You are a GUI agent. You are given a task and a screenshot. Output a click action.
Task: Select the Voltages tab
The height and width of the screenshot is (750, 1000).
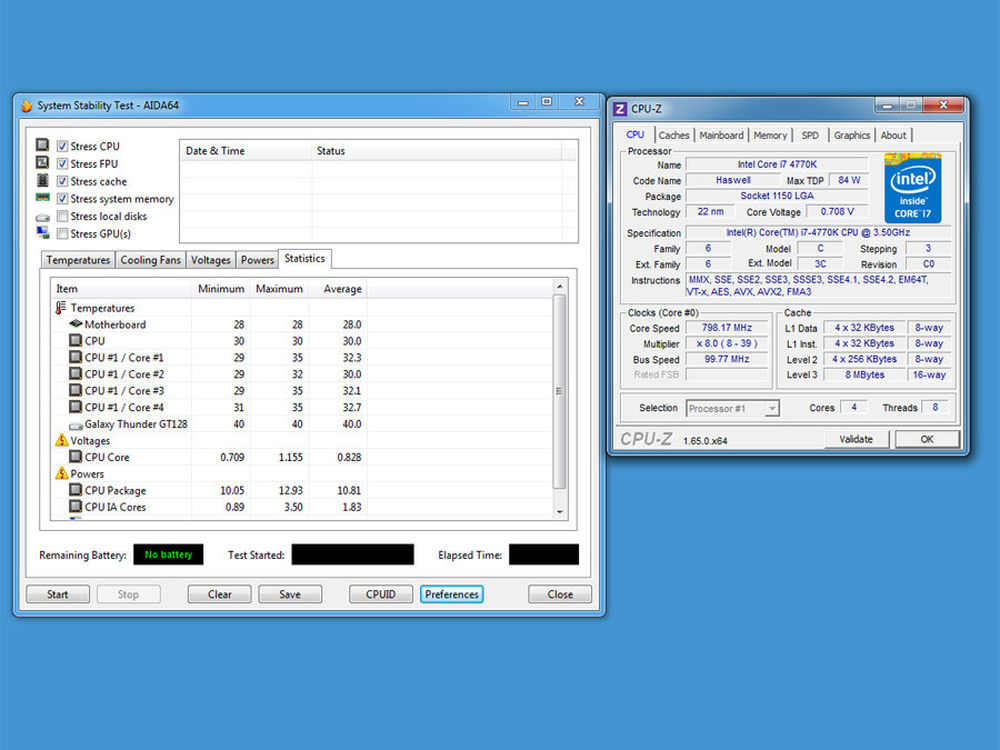point(210,260)
